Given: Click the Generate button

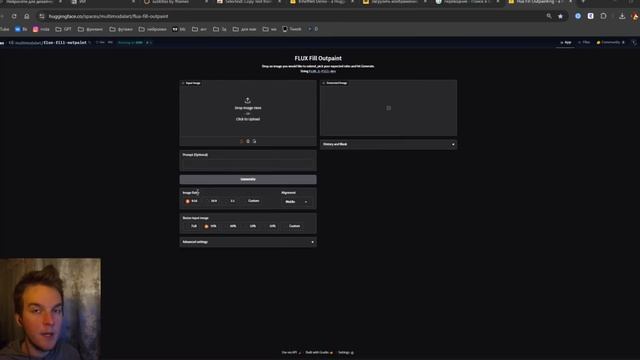Looking at the screenshot, I should pyautogui.click(x=248, y=180).
